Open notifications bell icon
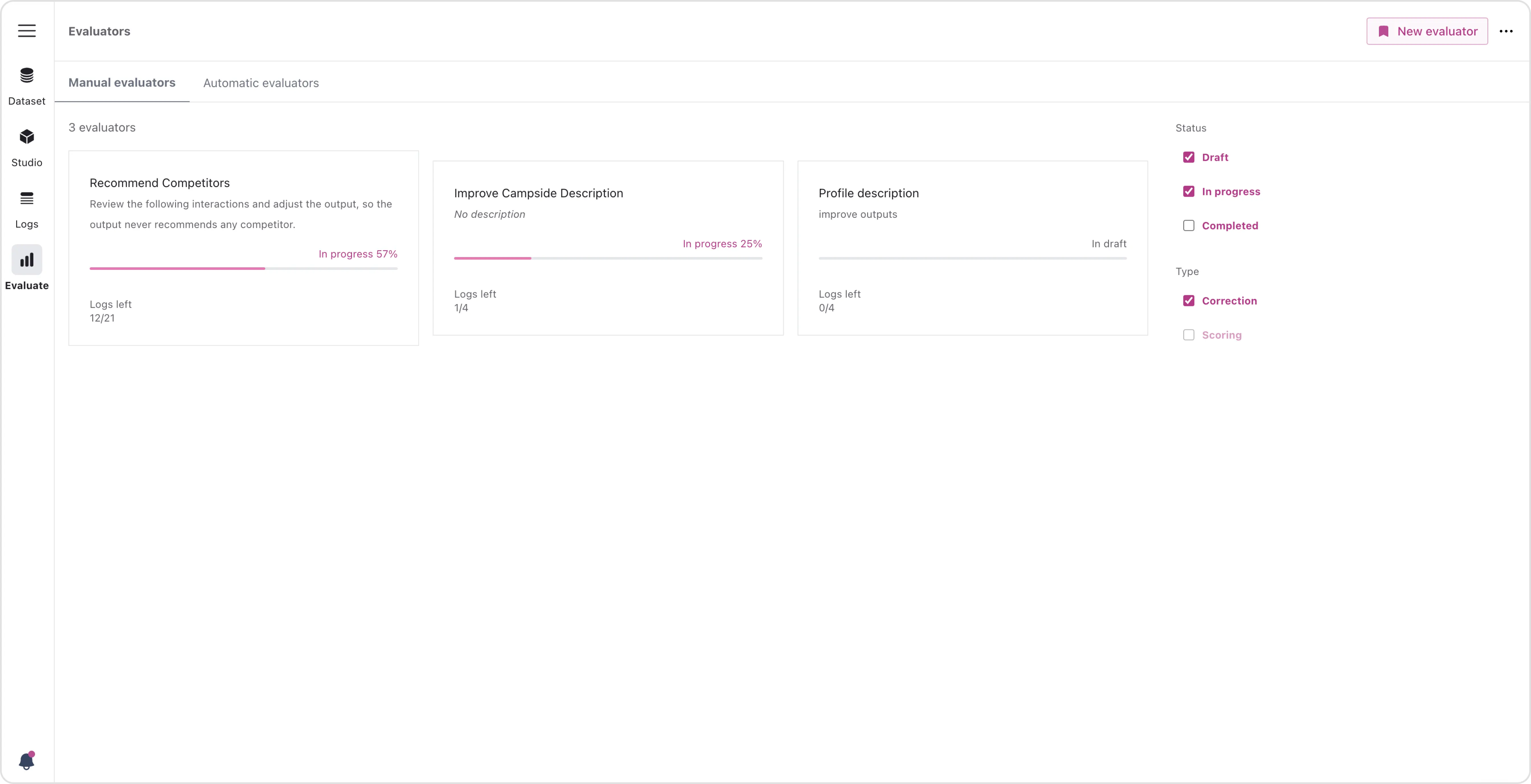This screenshot has width=1531, height=784. (x=27, y=761)
